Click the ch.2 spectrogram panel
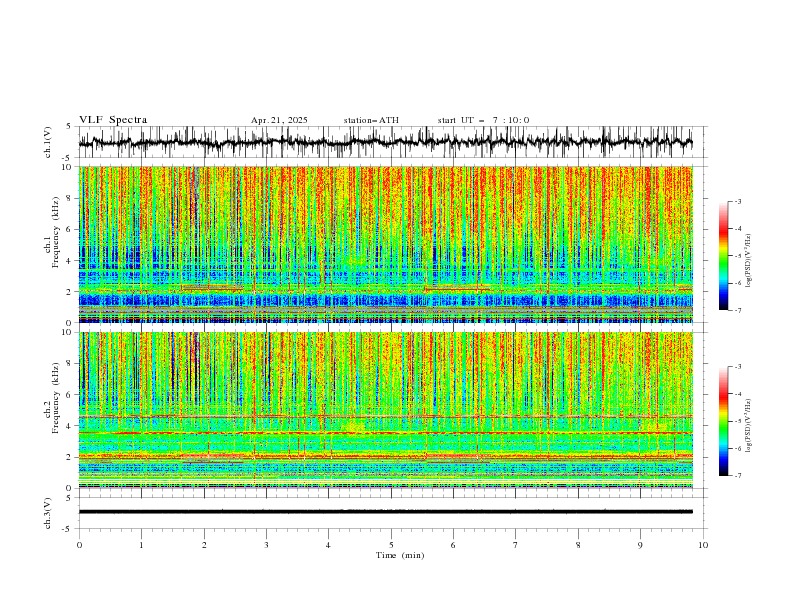Image resolution: width=792 pixels, height=612 pixels. 386,410
